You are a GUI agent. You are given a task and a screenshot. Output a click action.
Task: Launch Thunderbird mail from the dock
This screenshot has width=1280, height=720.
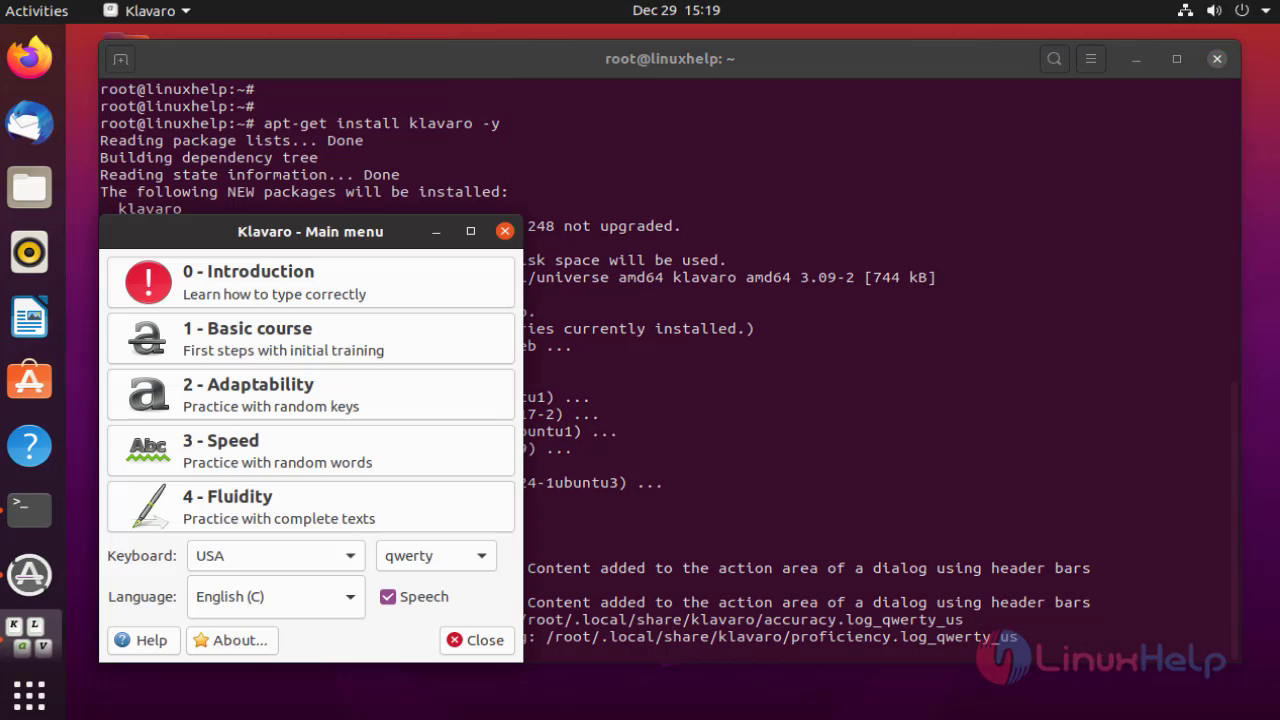(29, 123)
